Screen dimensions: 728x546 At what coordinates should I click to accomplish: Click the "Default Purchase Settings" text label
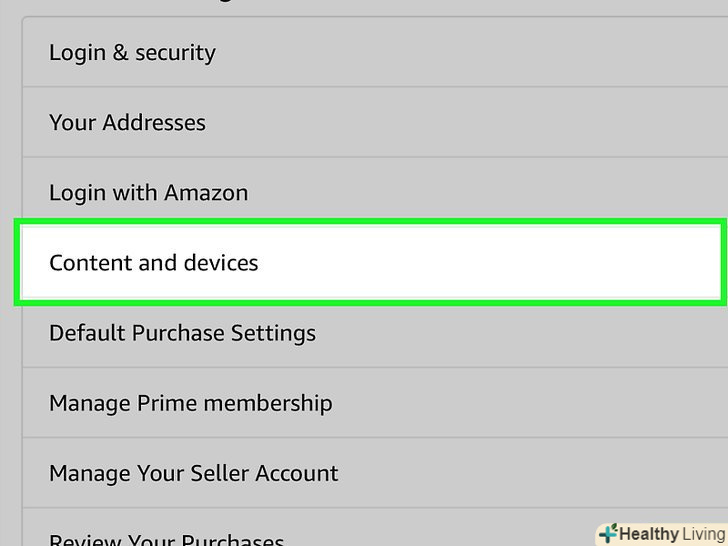[182, 333]
